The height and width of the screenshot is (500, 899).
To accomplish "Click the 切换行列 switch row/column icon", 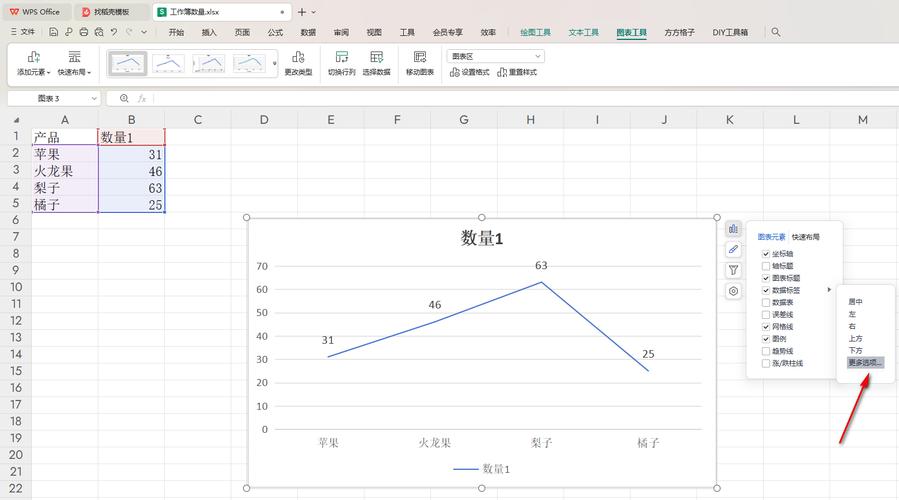I will coord(342,57).
